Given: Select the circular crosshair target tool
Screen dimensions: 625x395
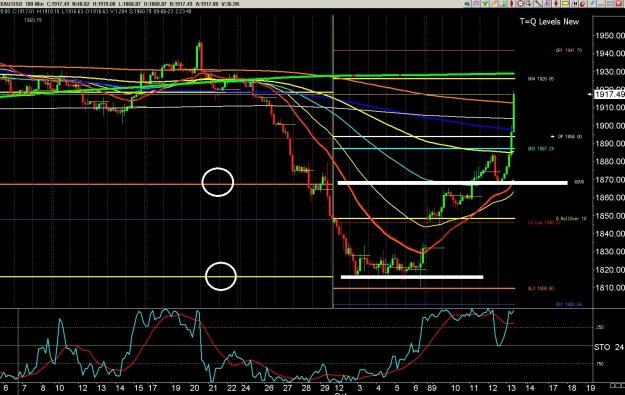Looking at the screenshot, I should (x=521, y=4).
